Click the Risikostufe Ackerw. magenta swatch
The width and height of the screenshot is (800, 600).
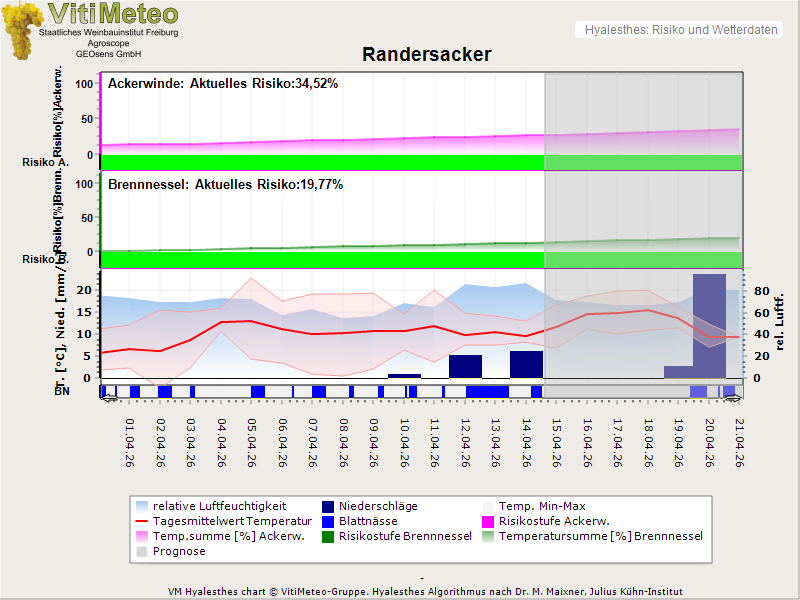(x=489, y=521)
